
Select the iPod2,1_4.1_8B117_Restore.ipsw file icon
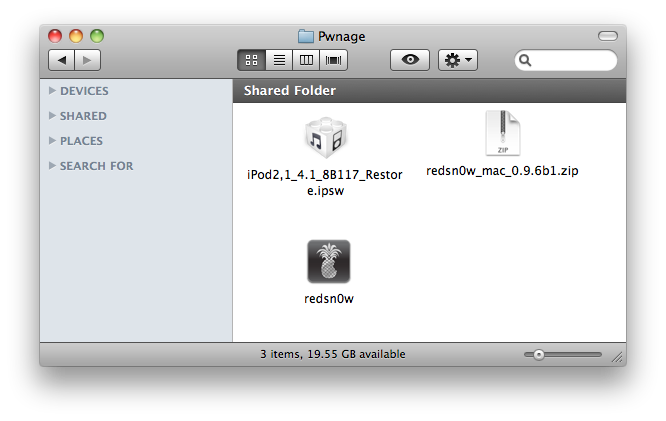(324, 139)
